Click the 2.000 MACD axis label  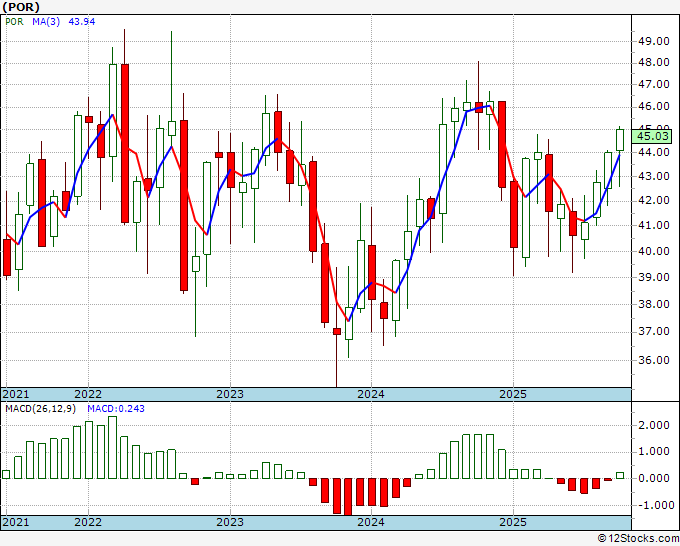pyautogui.click(x=654, y=425)
